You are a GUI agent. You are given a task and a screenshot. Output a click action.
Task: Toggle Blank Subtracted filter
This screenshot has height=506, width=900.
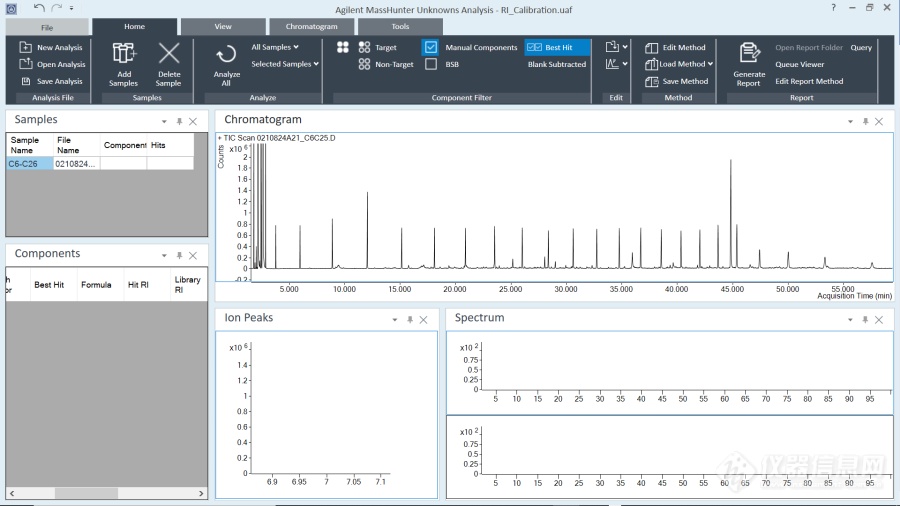point(557,64)
